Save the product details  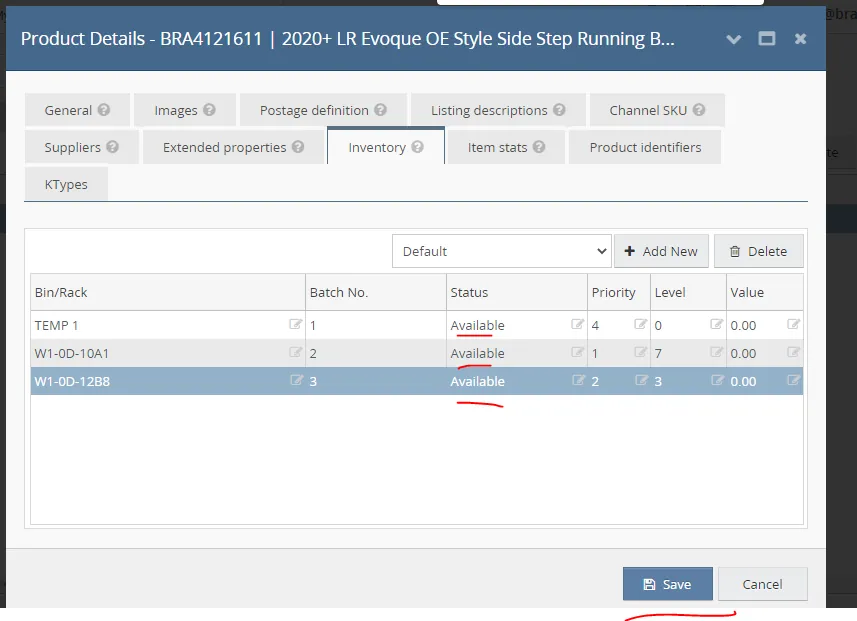point(667,584)
